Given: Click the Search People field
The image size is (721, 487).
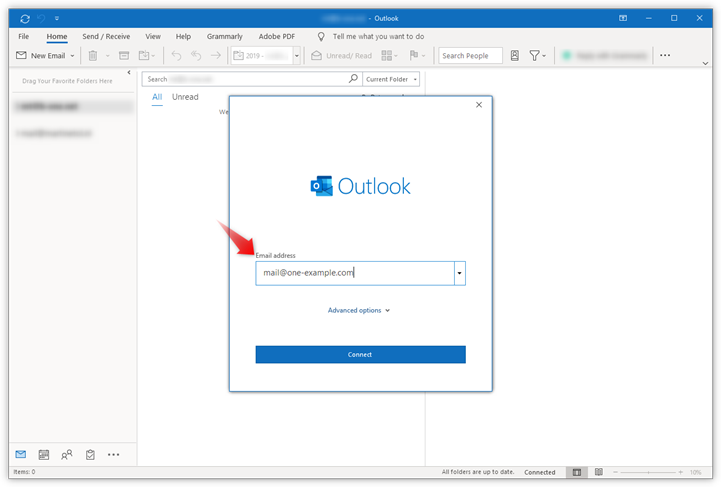Looking at the screenshot, I should pyautogui.click(x=470, y=56).
